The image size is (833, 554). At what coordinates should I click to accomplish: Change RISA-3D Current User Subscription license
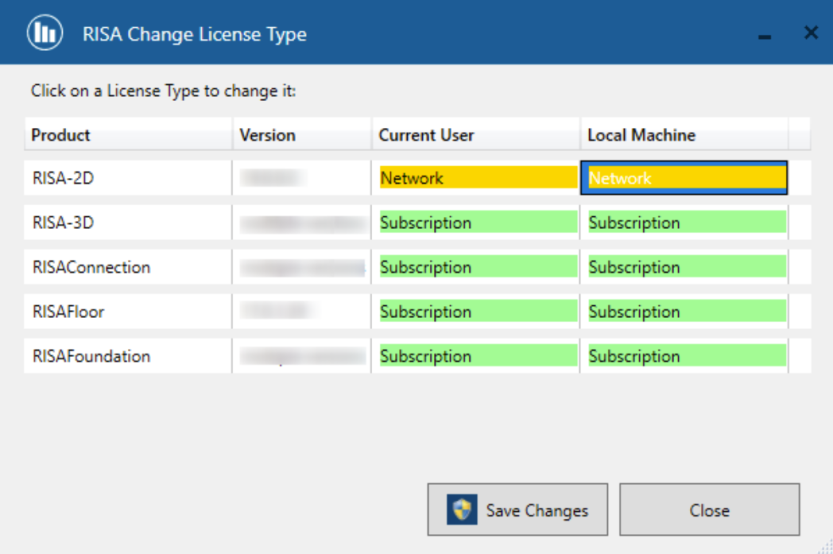click(479, 222)
